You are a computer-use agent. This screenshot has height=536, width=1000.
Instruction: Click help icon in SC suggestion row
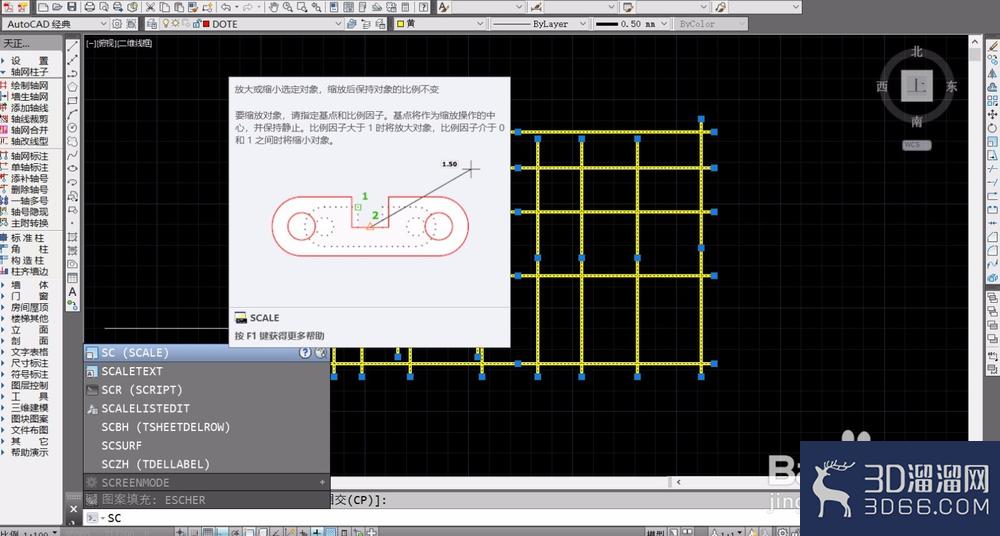pyautogui.click(x=305, y=353)
